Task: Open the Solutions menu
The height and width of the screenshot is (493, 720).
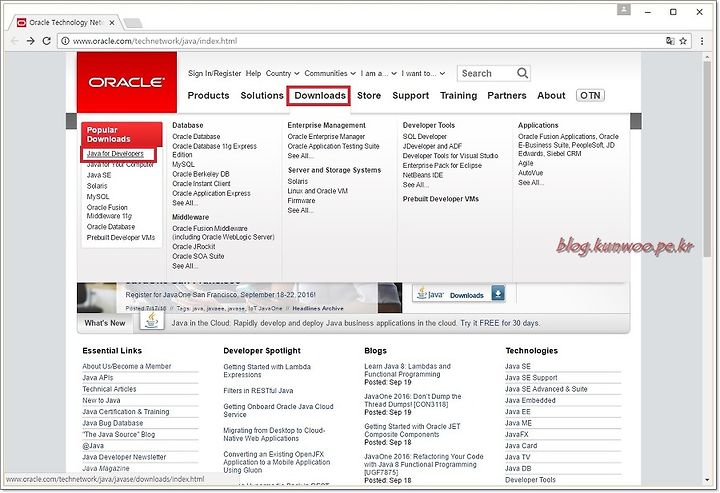Action: coord(262,95)
